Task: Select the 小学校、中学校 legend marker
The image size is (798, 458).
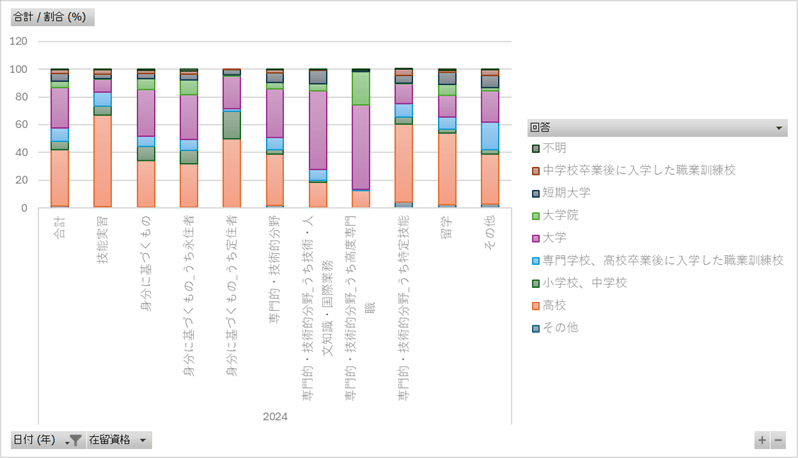Action: pos(535,283)
